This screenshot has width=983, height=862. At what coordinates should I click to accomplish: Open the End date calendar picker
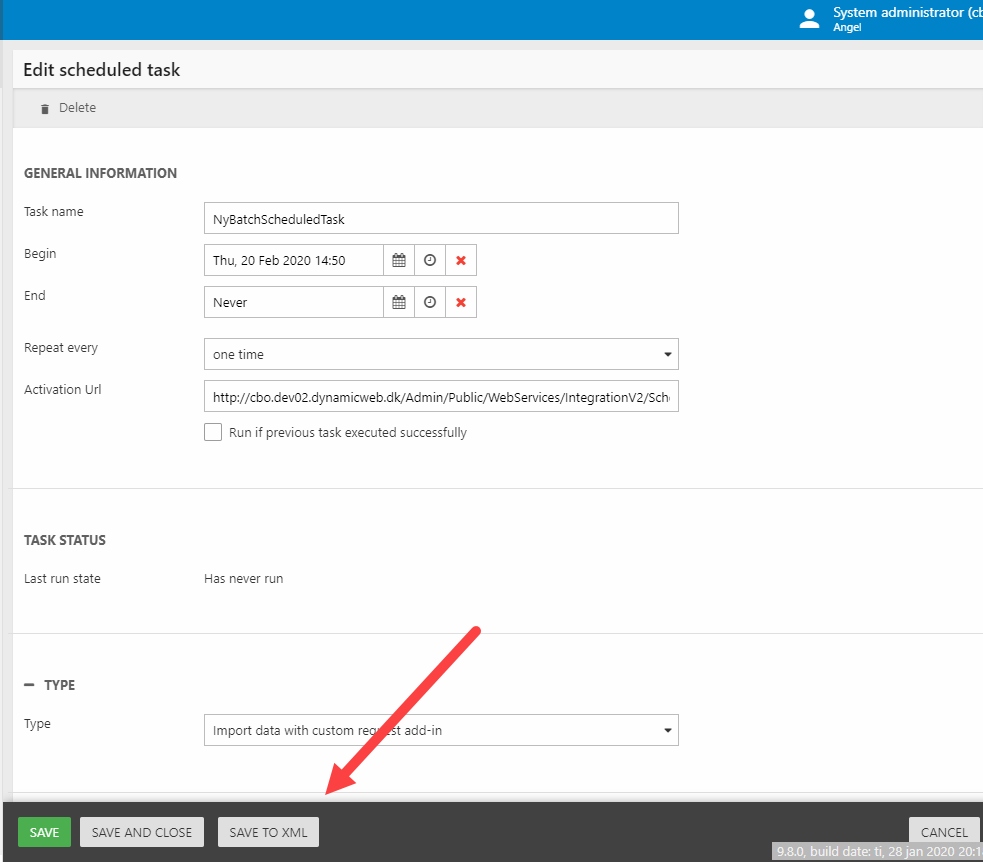coord(399,302)
